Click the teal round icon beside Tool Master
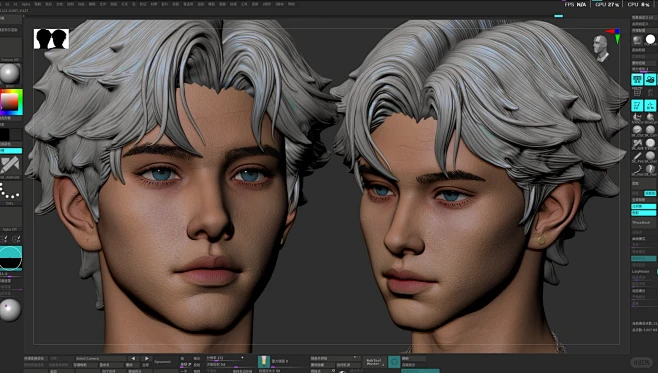This screenshot has width=658, height=373. pos(394,361)
